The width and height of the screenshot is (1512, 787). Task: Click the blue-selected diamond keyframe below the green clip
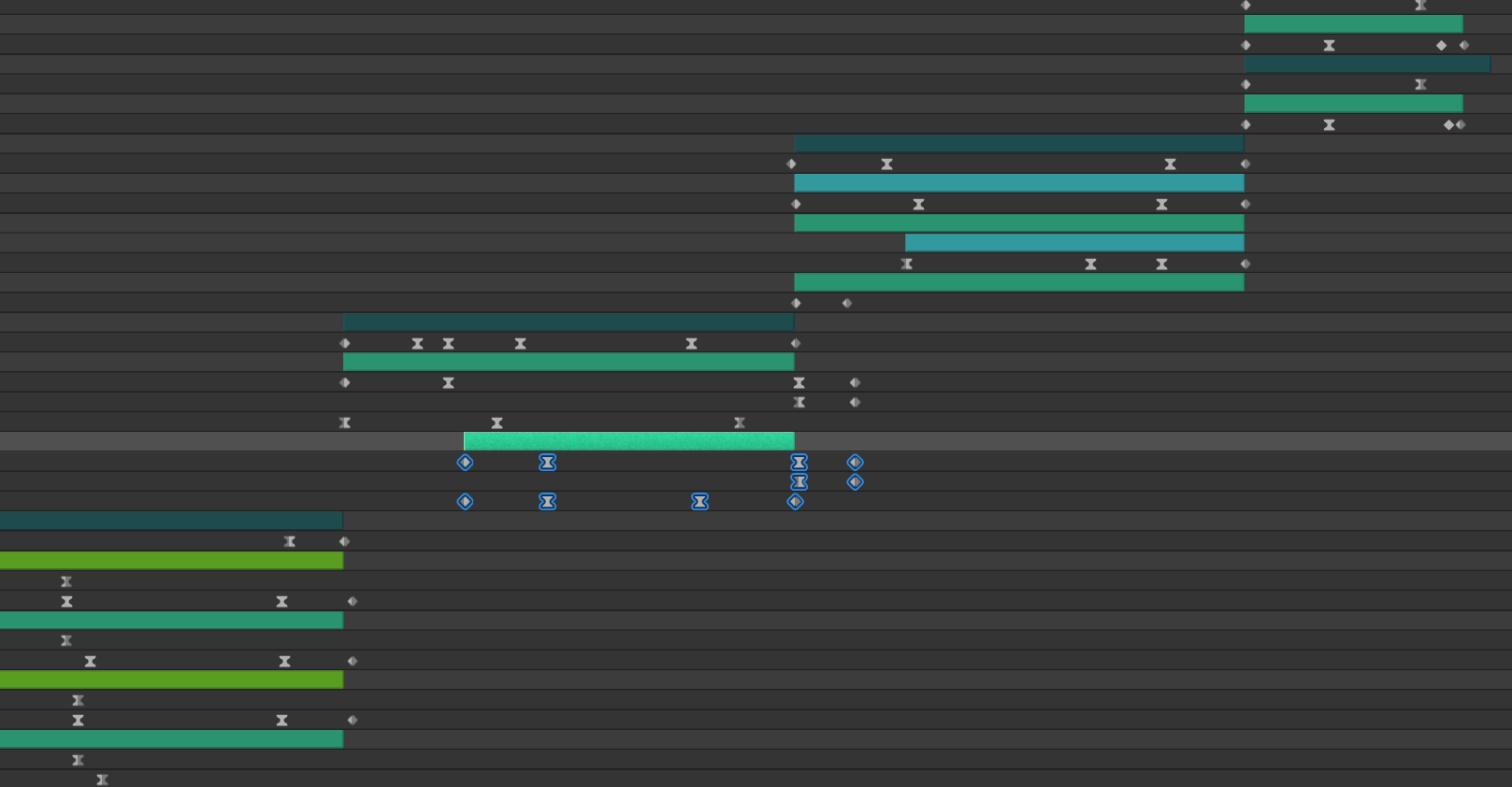click(465, 461)
